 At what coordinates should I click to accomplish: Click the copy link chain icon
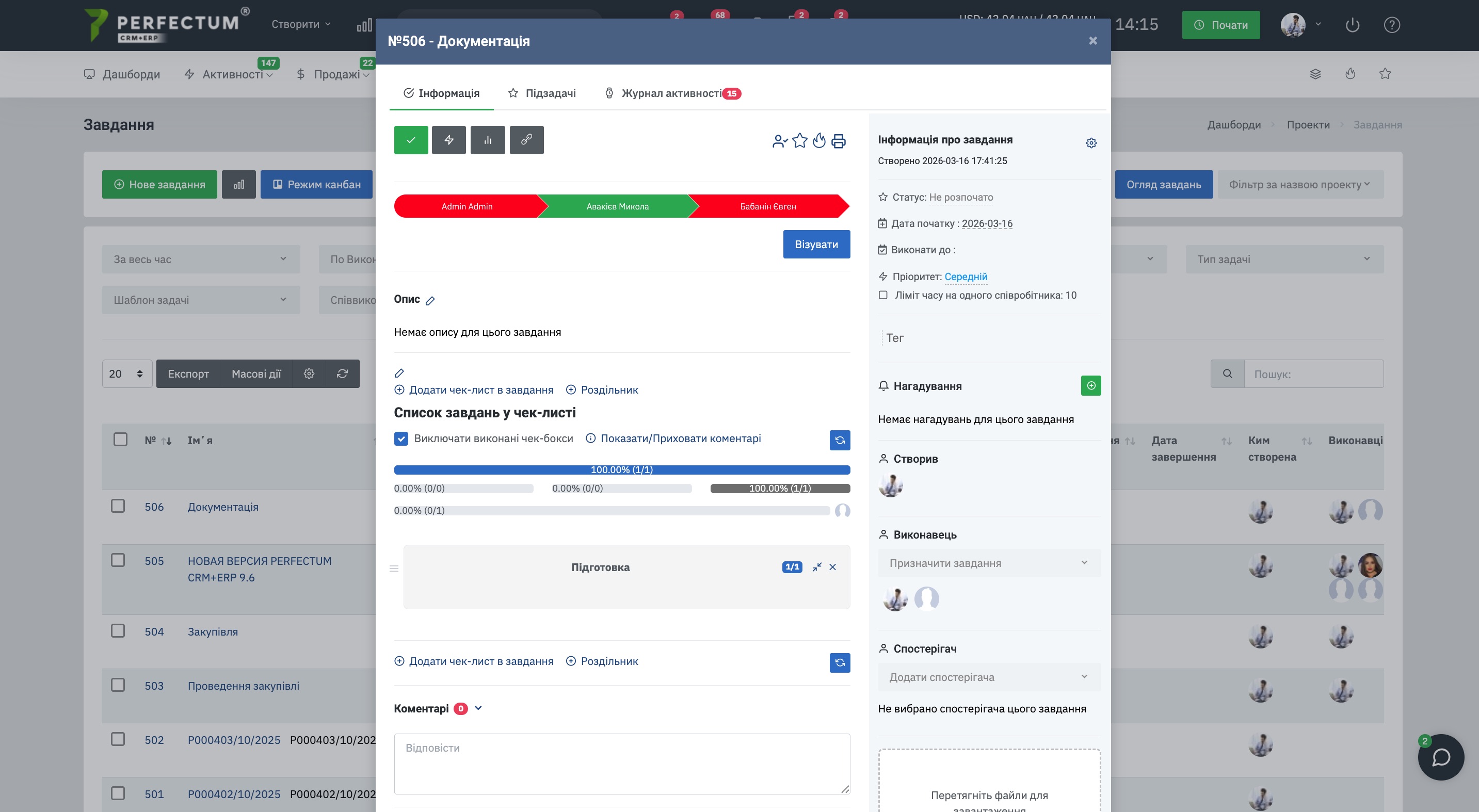tap(526, 140)
